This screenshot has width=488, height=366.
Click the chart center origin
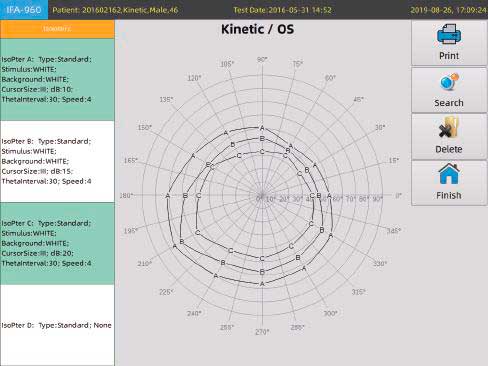(262, 196)
